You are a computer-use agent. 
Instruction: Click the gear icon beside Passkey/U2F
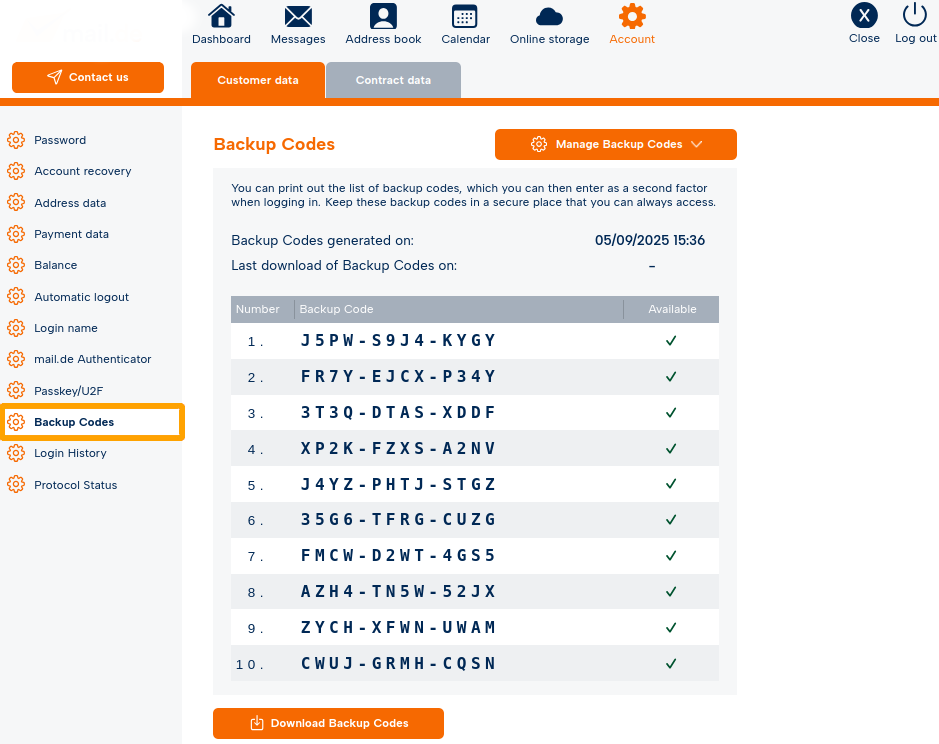16,391
